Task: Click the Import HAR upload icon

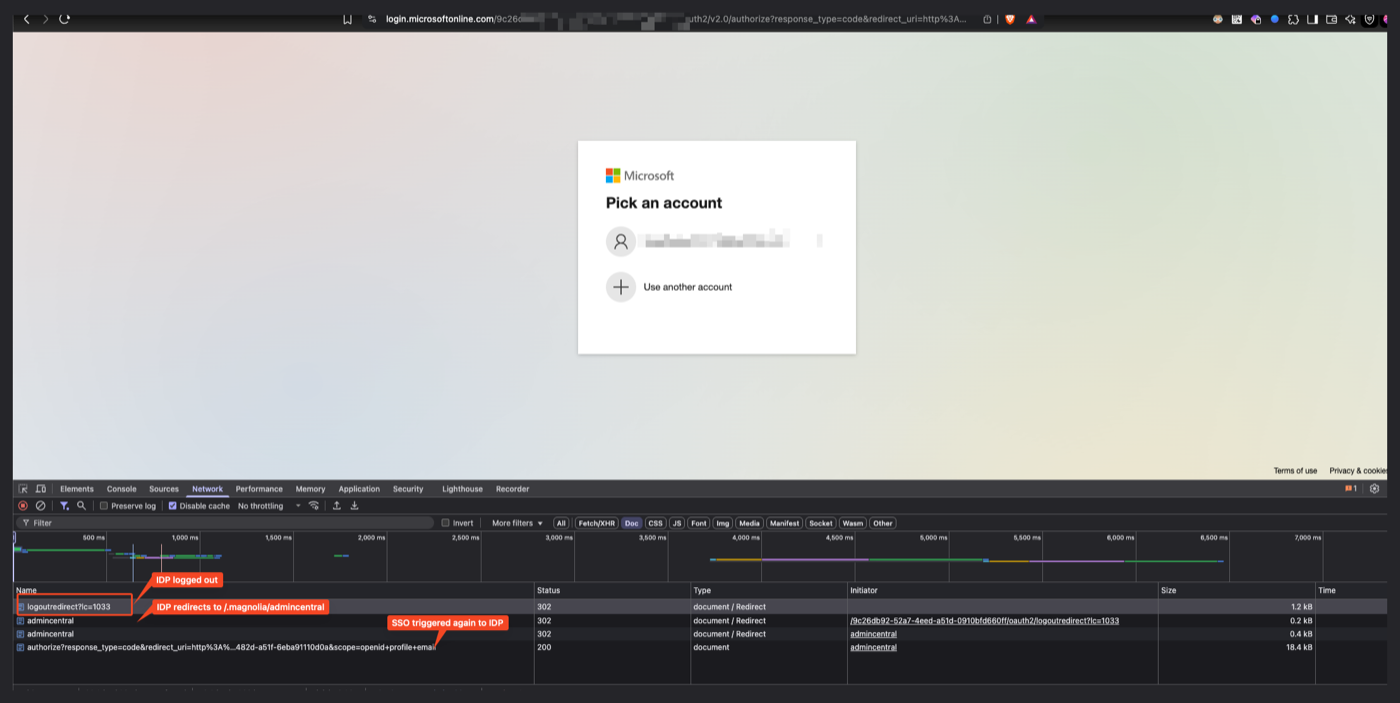Action: click(337, 506)
